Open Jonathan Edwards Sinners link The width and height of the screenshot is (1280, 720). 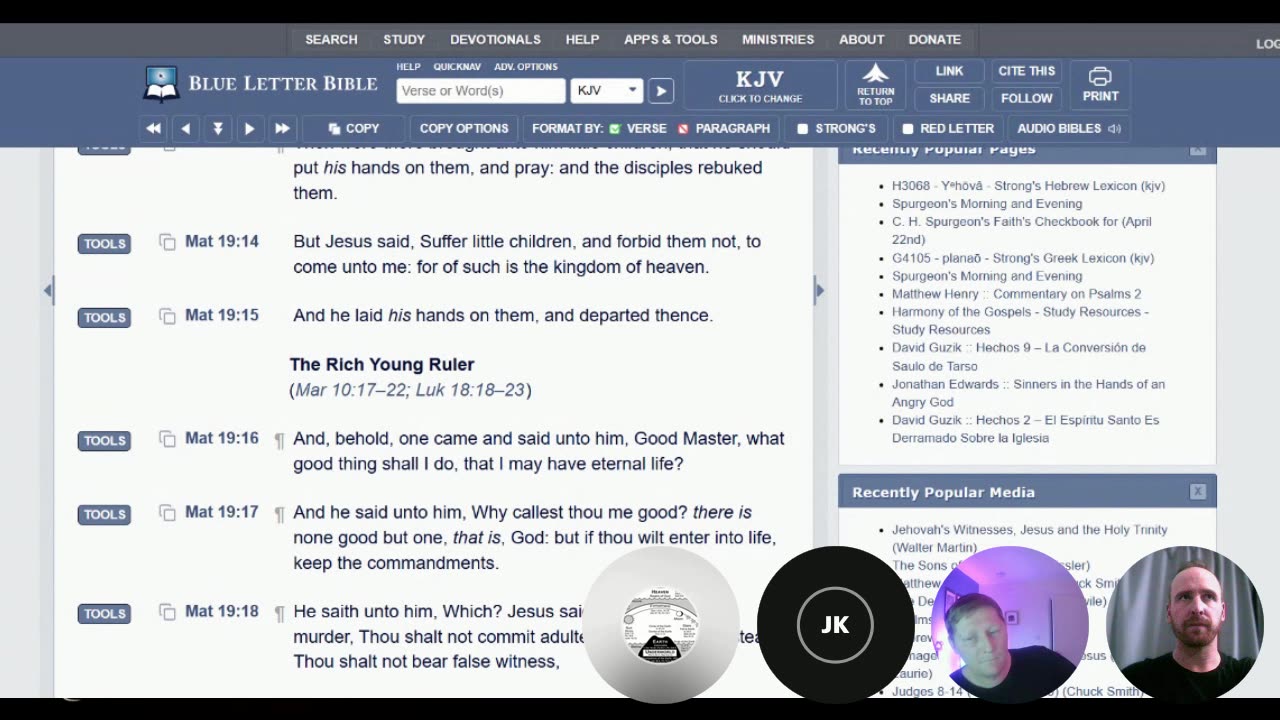click(x=1028, y=393)
